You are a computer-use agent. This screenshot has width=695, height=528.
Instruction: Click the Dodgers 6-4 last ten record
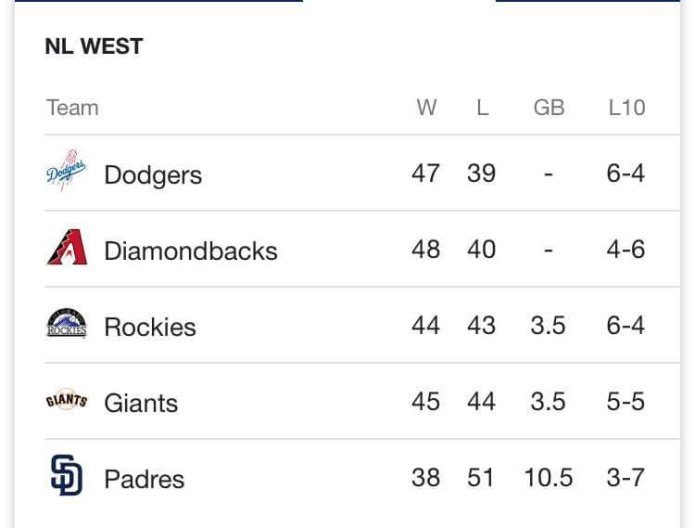626,174
